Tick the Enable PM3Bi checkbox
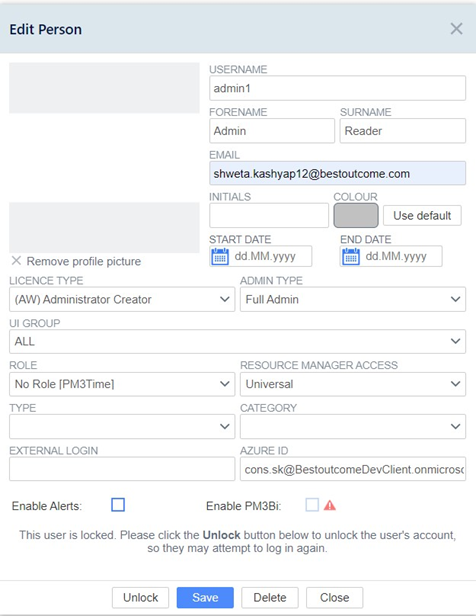Screen dimensions: 476x616 [312, 505]
